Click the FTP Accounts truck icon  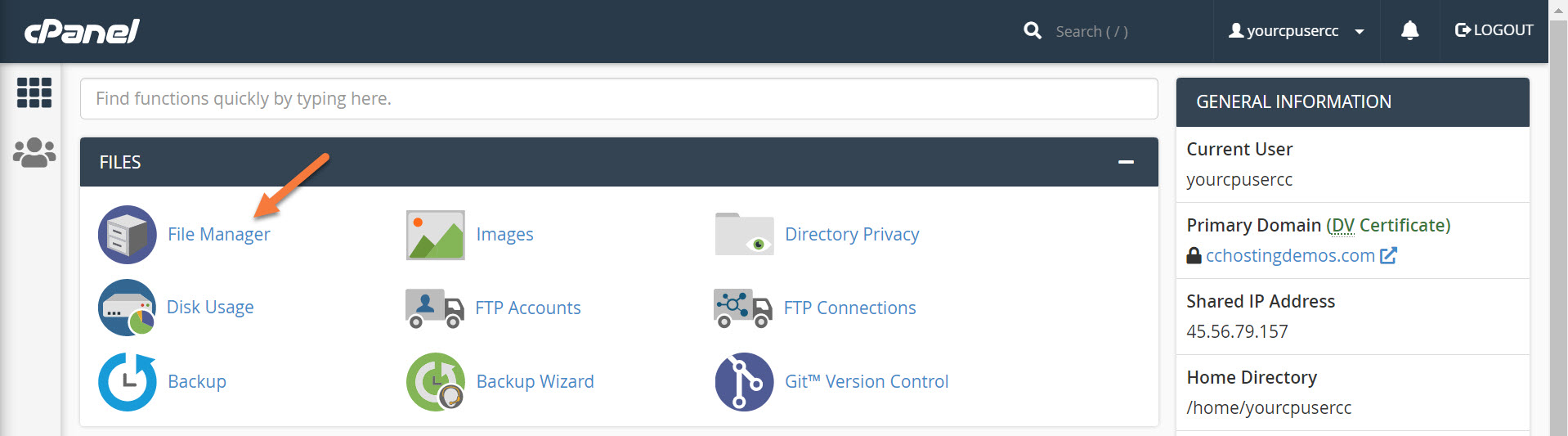click(x=435, y=308)
